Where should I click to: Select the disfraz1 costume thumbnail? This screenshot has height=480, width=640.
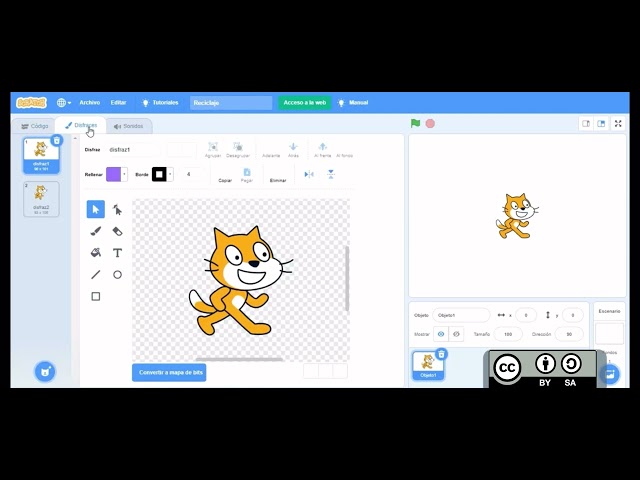click(x=41, y=156)
